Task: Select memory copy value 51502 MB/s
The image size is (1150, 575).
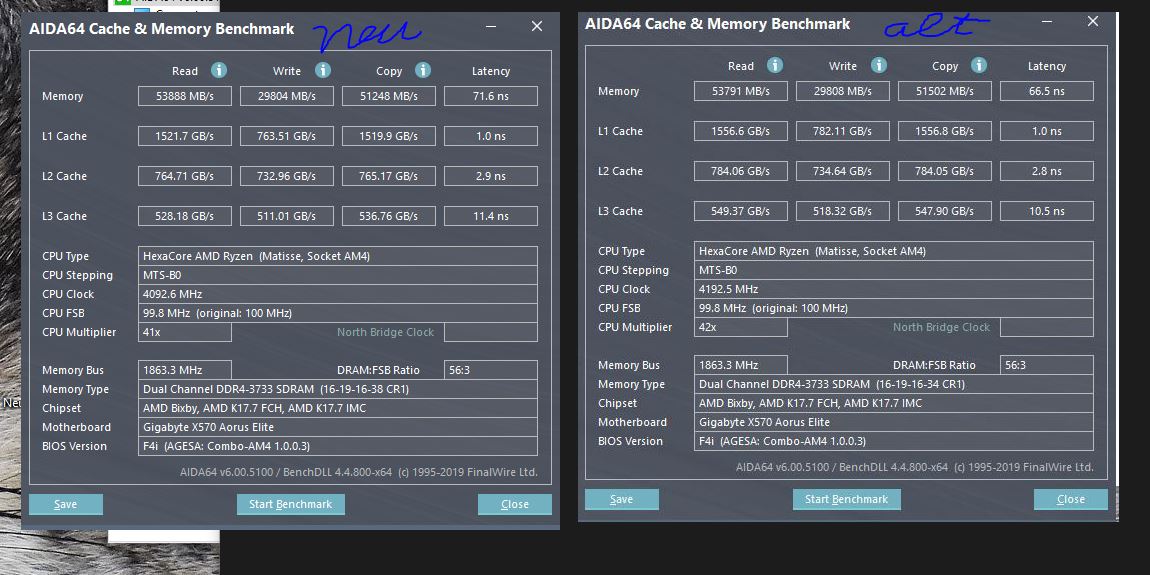Action: coord(945,91)
